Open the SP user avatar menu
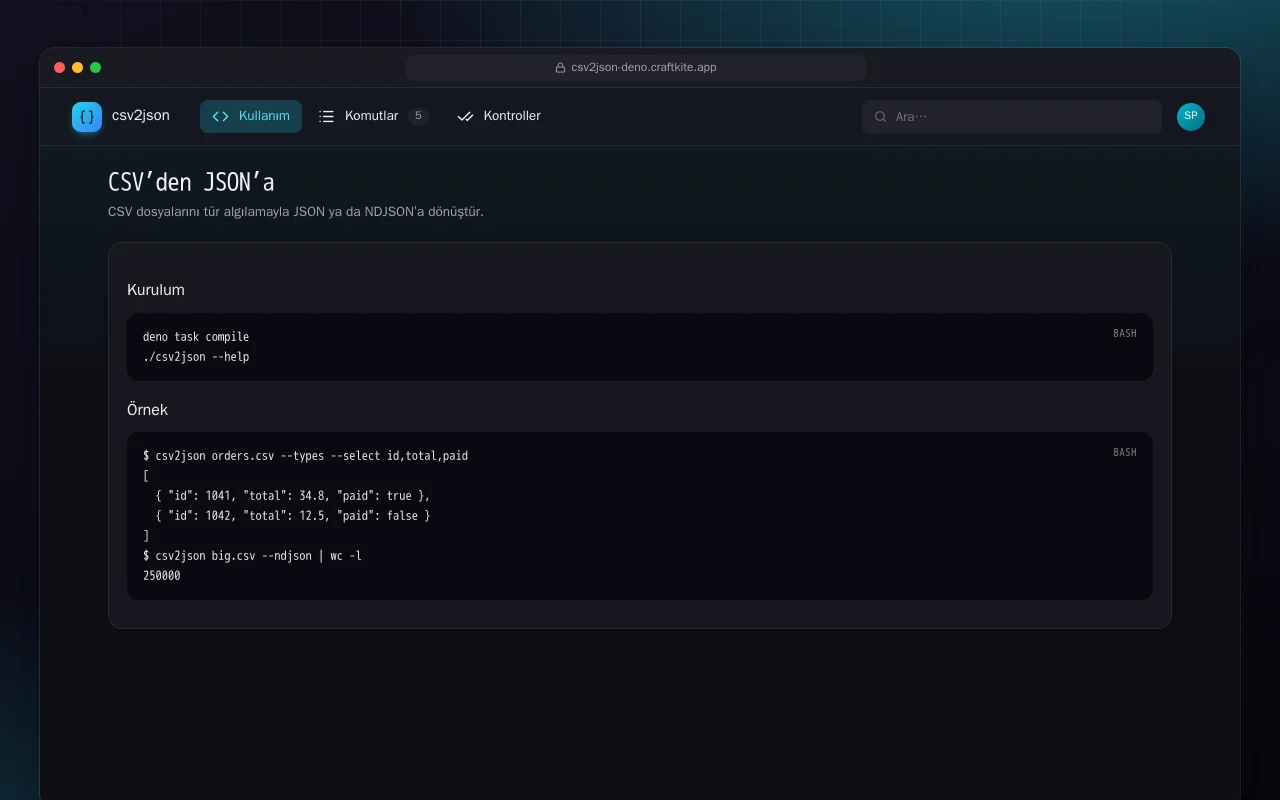 click(1191, 116)
